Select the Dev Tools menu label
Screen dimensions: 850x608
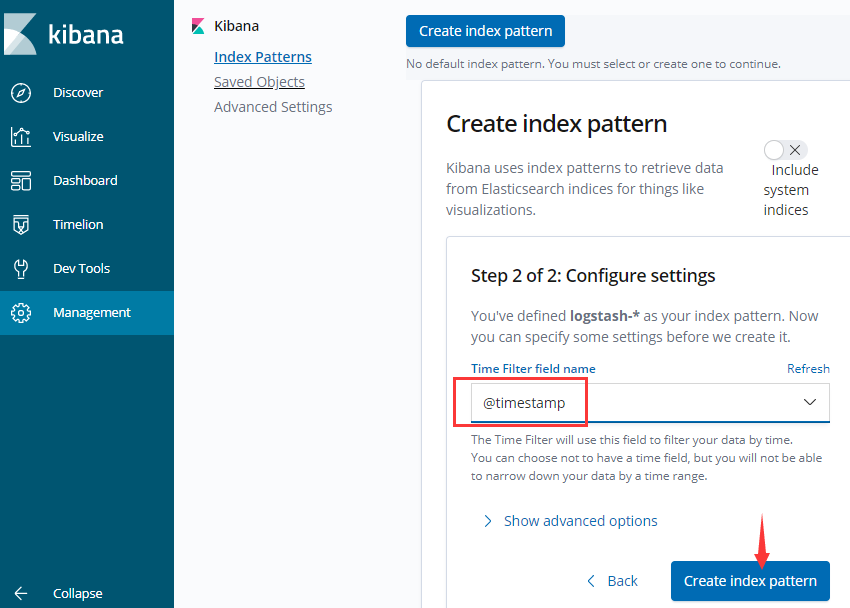pos(81,269)
